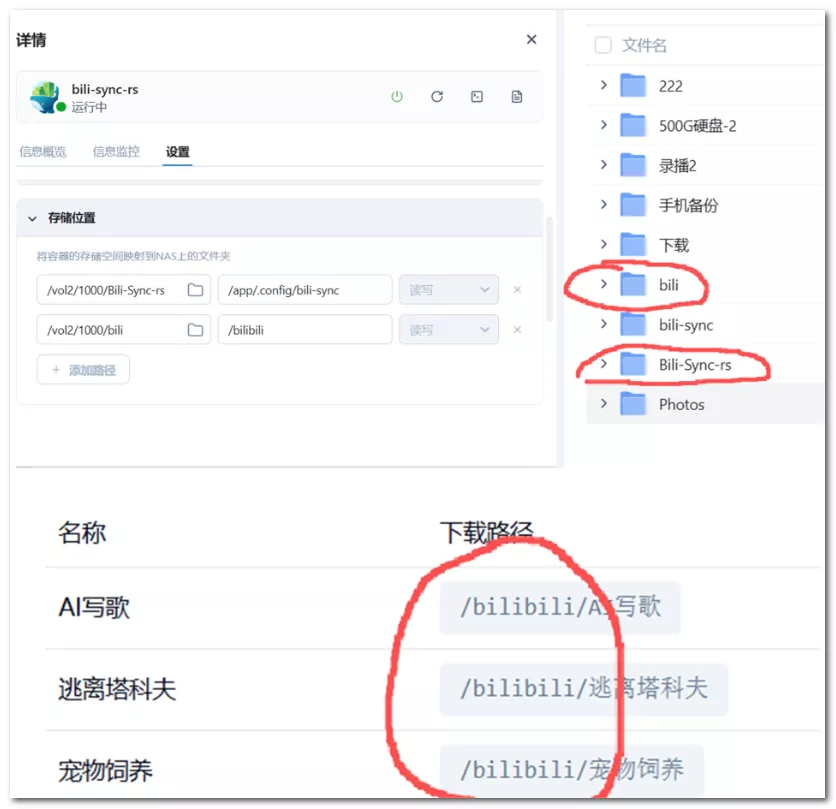Viewport: 836px width, 809px height.
Task: Switch to the 信息监控 tab
Action: coord(116,152)
